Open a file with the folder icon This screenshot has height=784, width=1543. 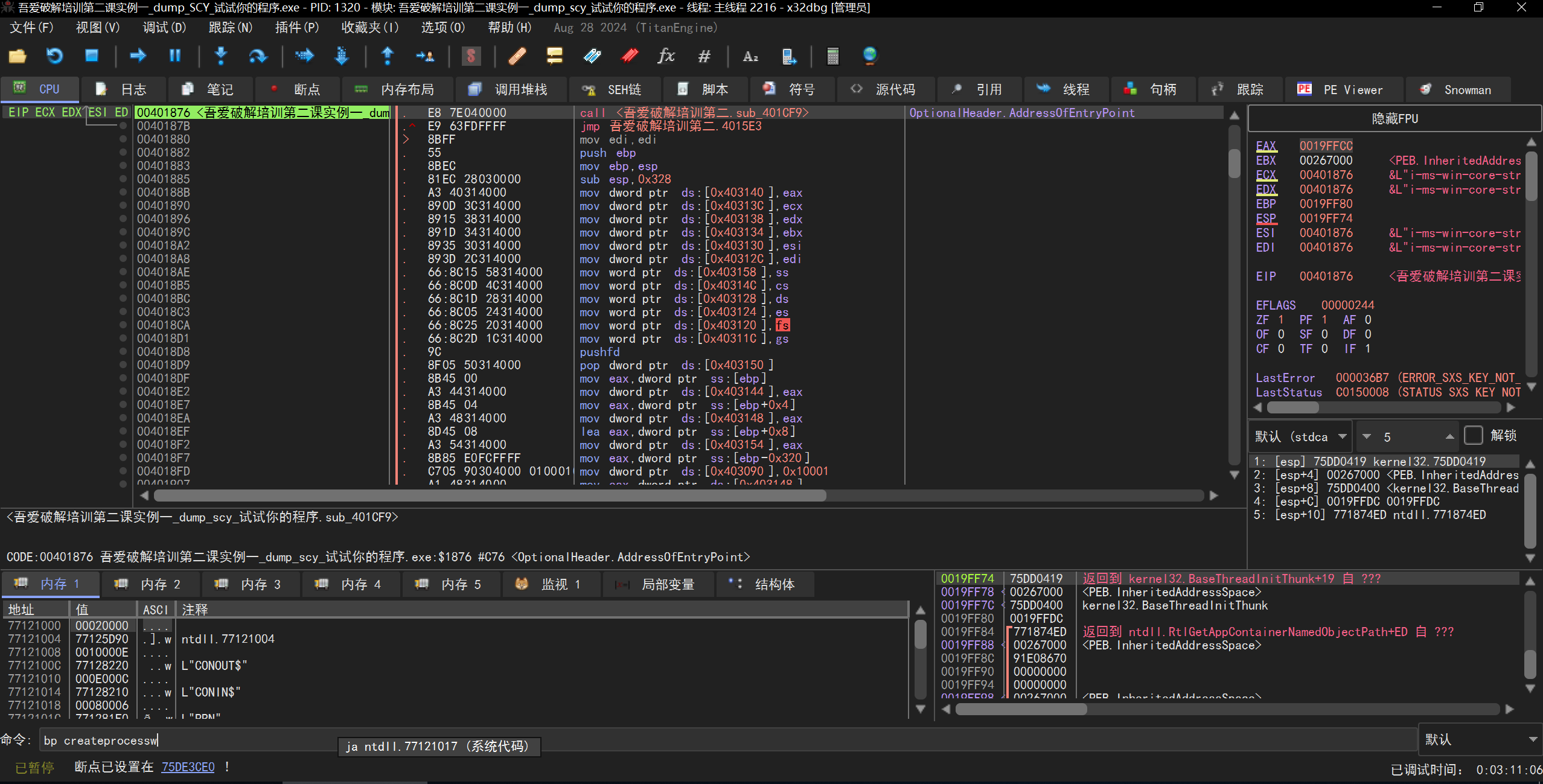18,56
